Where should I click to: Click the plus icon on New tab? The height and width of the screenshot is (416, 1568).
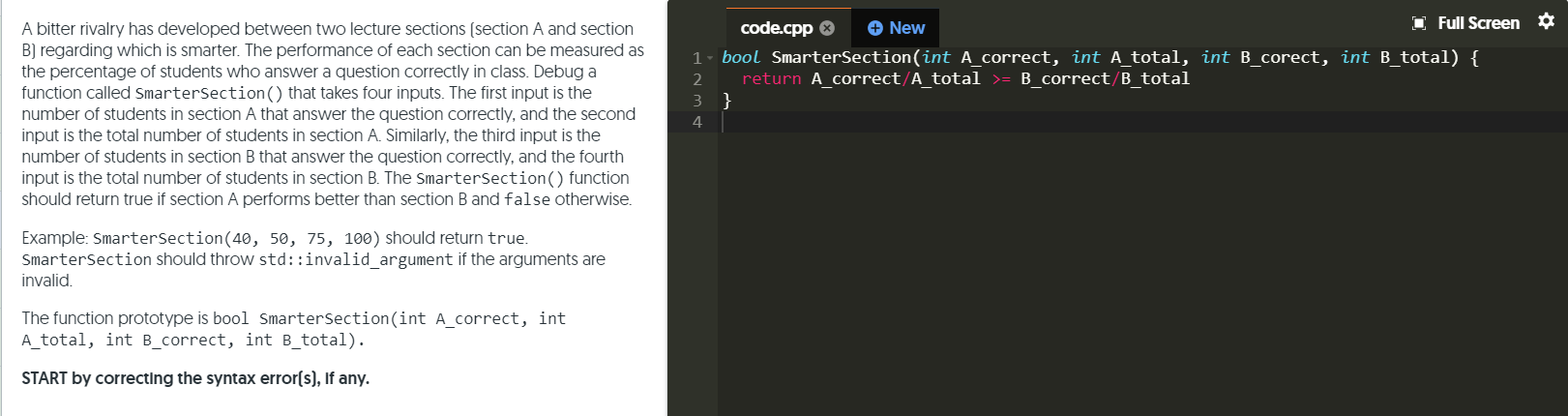point(874,28)
